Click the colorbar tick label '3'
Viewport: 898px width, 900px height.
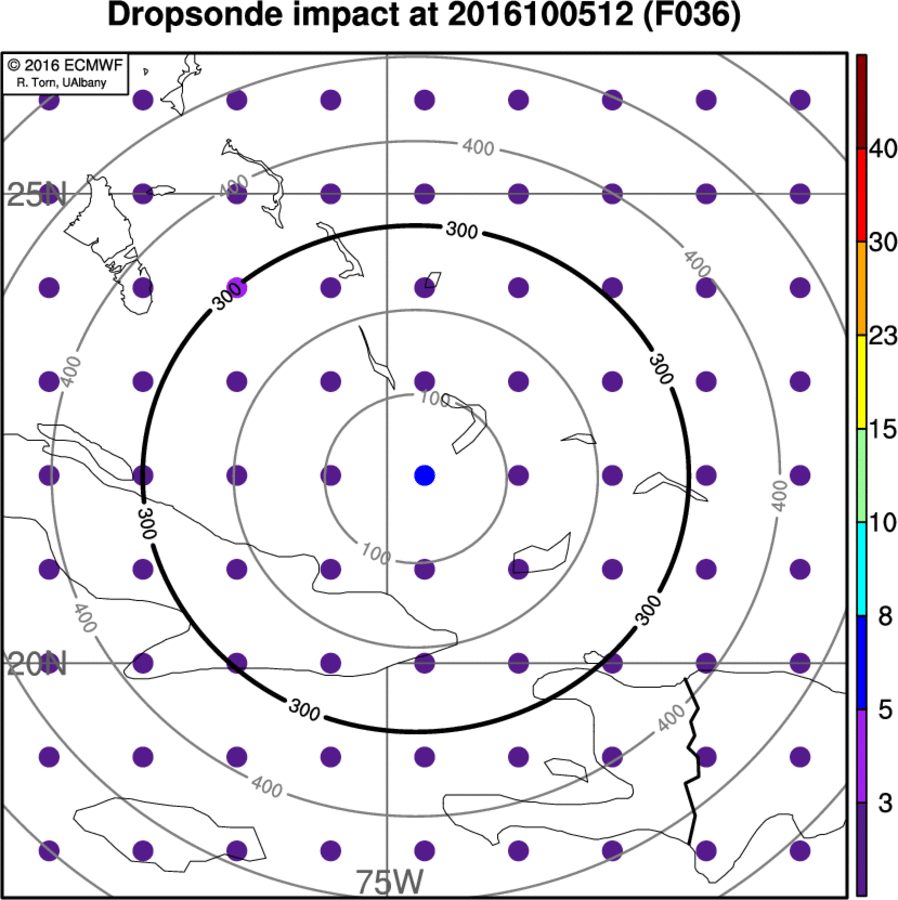point(885,803)
